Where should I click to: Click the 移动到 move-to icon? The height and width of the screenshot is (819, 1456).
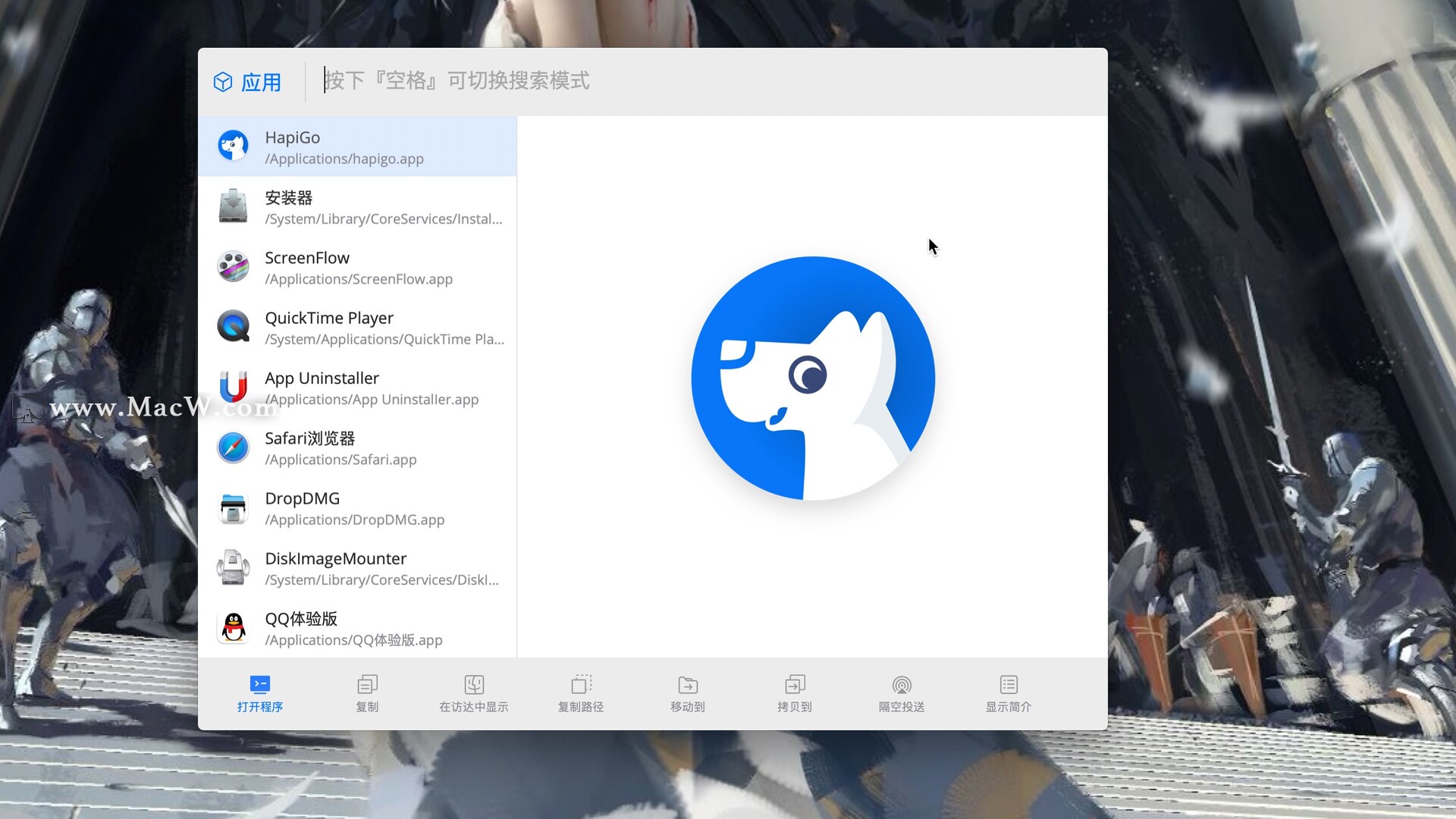coord(688,684)
